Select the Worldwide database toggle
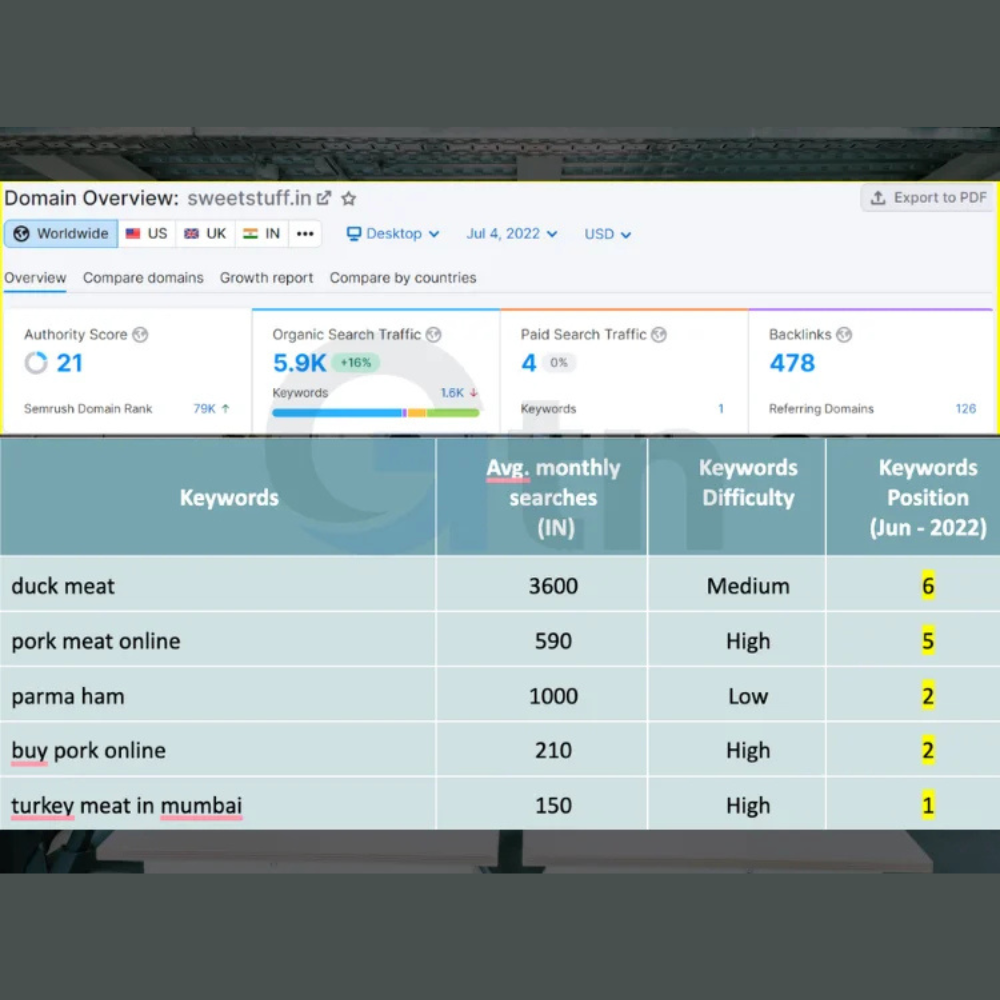 pos(61,234)
